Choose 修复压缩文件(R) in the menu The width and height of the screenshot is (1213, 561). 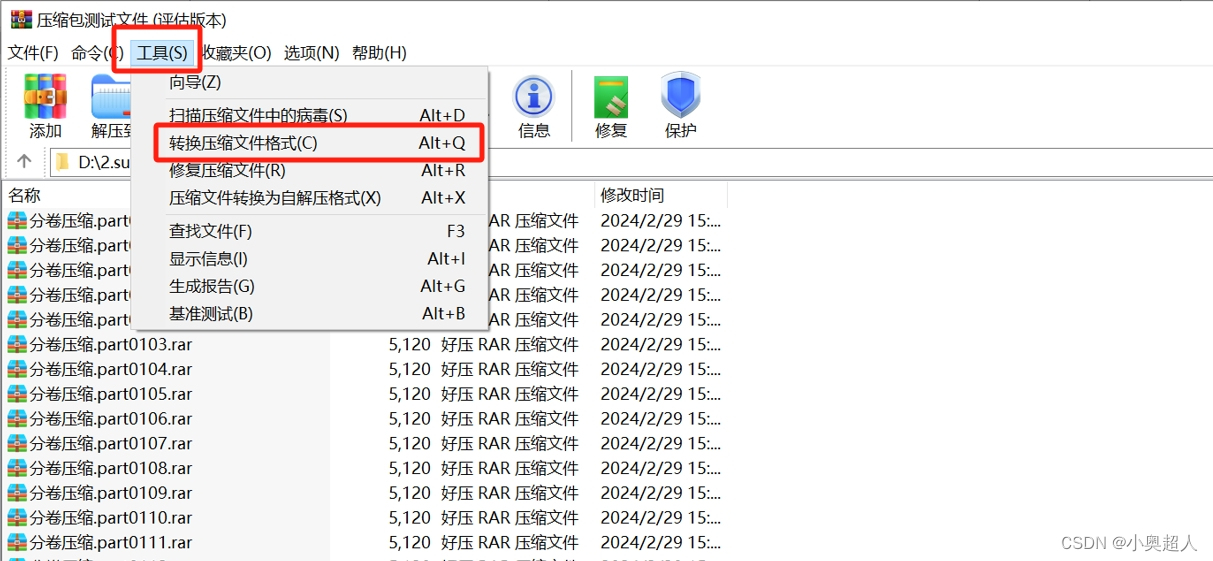click(x=310, y=171)
